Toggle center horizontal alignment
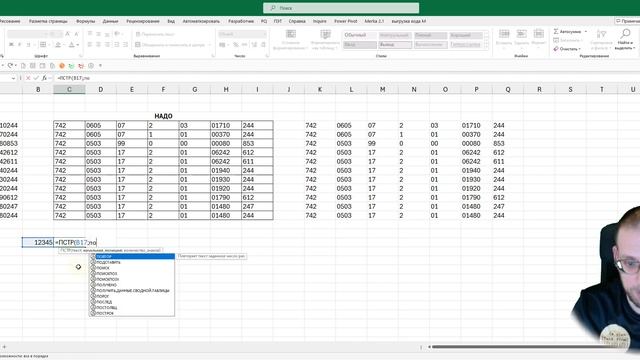 [98, 44]
